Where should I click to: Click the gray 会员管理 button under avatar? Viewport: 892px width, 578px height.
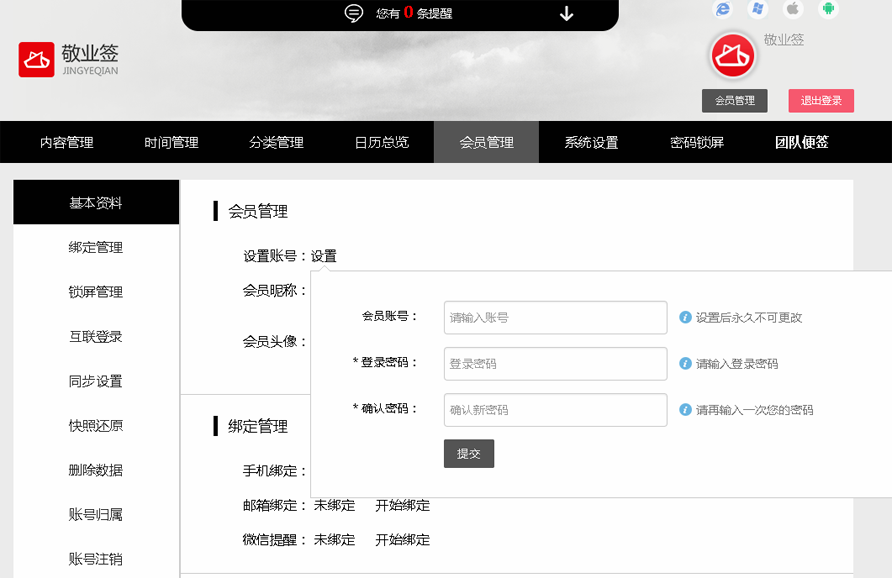click(x=735, y=101)
